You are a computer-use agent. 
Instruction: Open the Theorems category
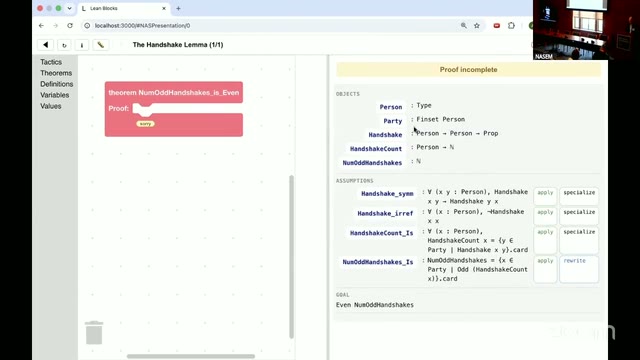pyautogui.click(x=56, y=73)
